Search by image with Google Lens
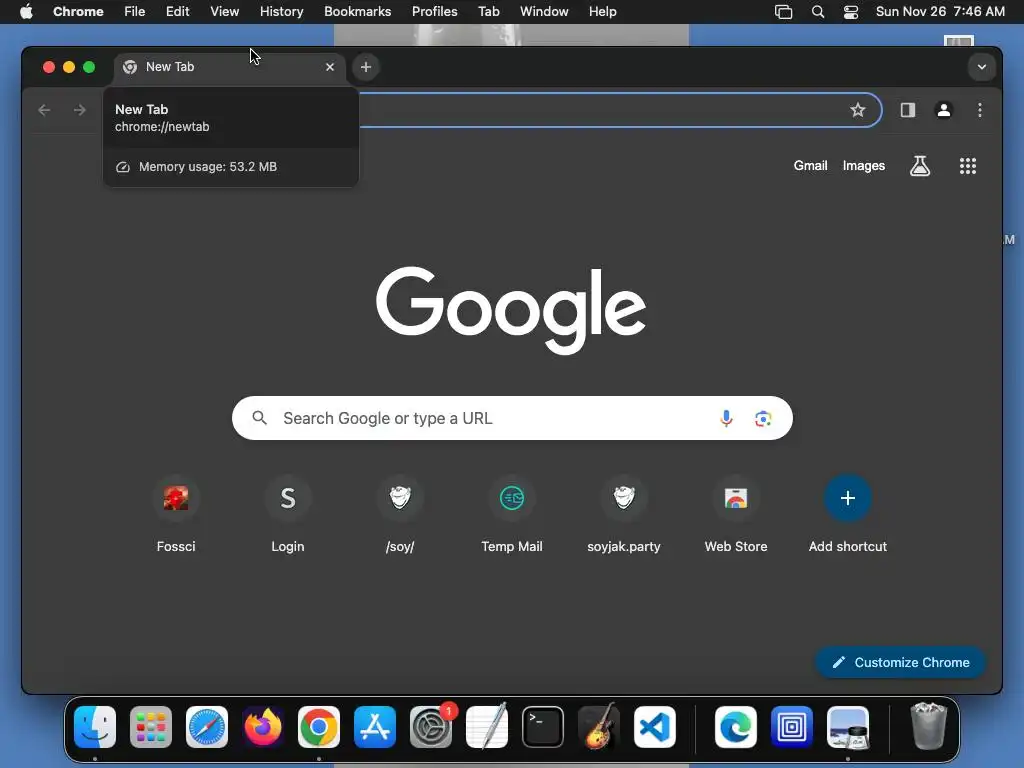 763,418
